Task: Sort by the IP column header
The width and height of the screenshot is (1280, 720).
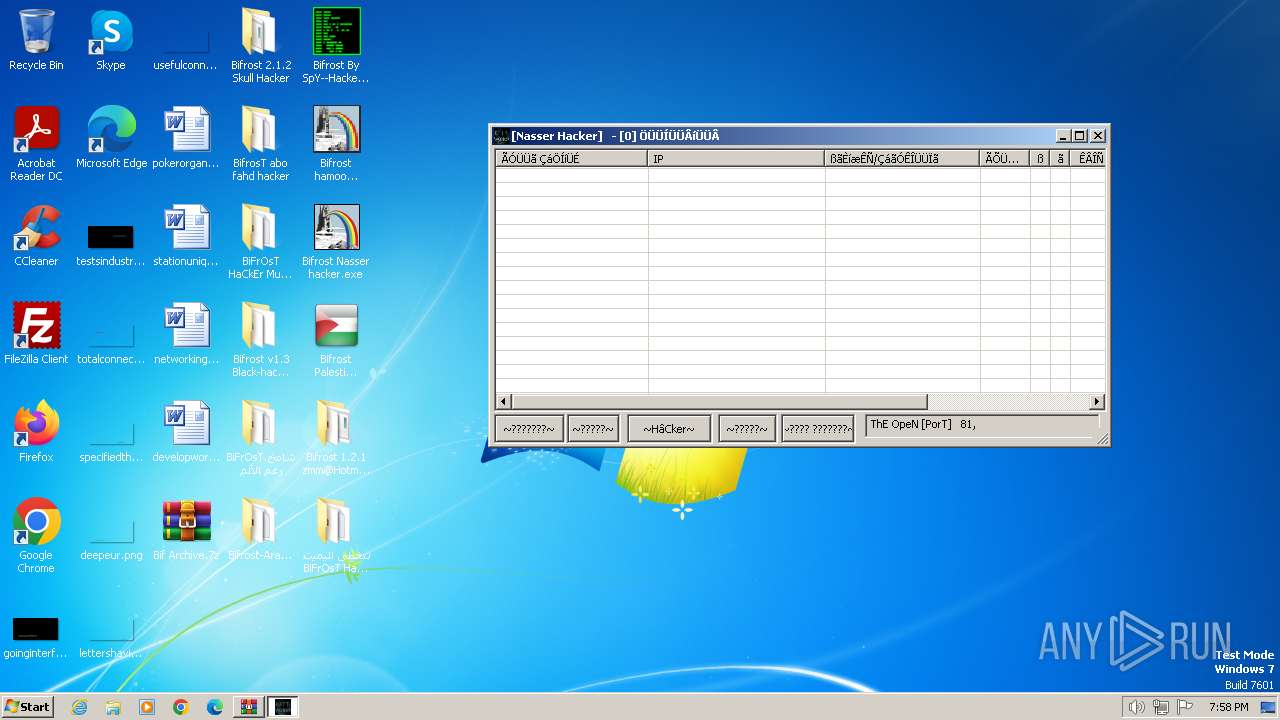Action: pyautogui.click(x=736, y=159)
